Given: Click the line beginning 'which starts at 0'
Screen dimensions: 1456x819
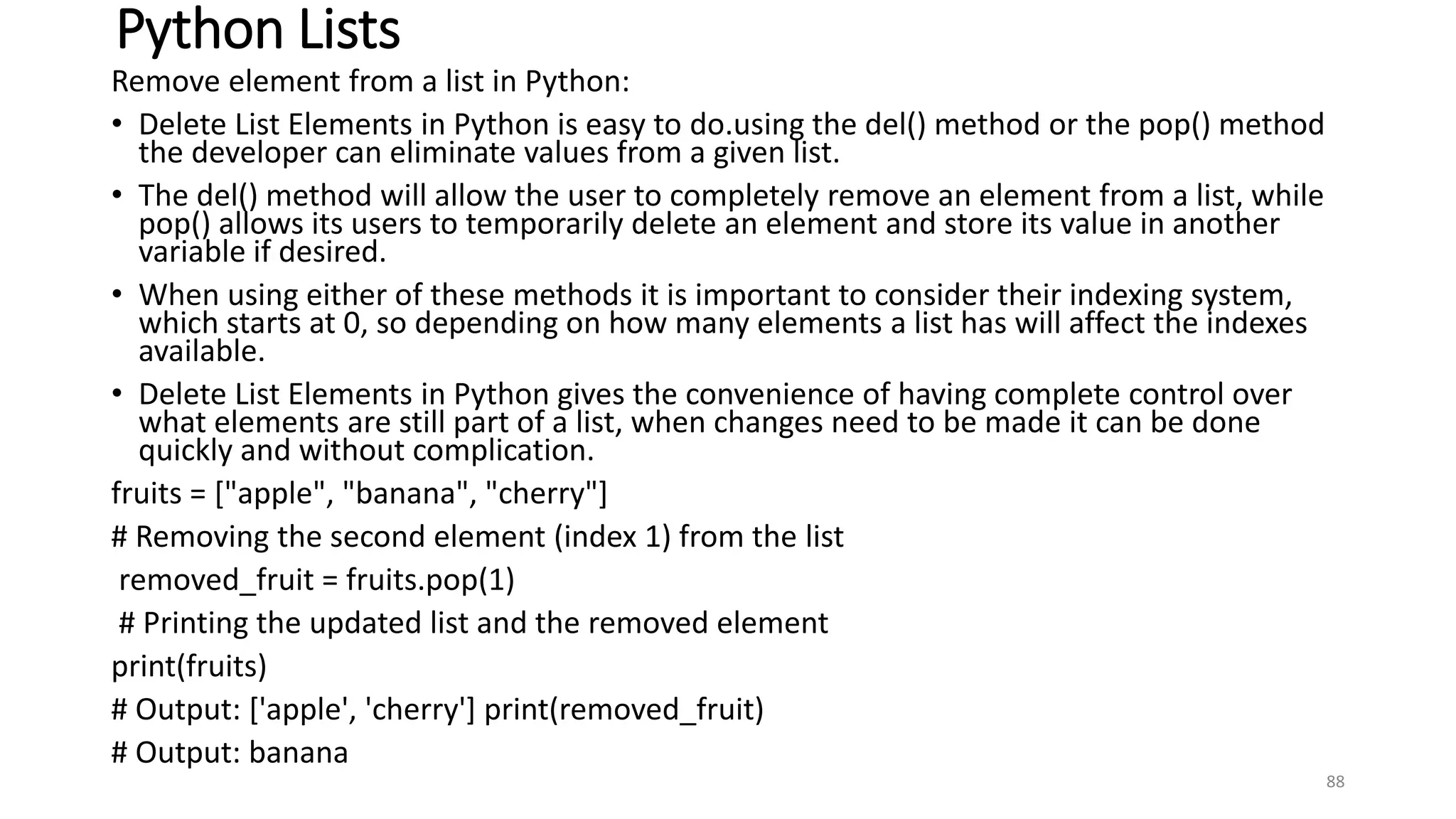Looking at the screenshot, I should (x=722, y=323).
